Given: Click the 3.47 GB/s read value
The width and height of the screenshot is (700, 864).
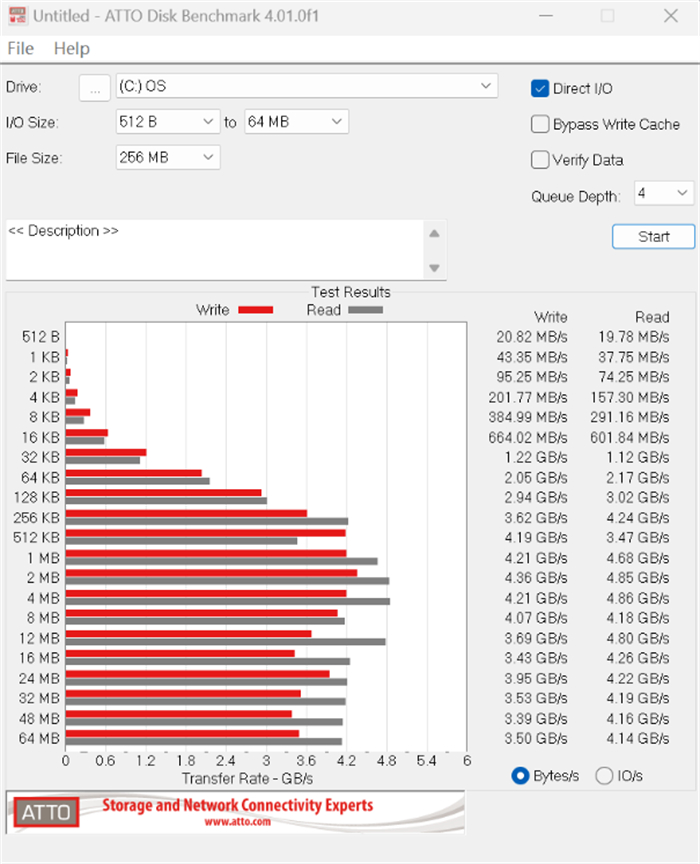Looking at the screenshot, I should [638, 538].
